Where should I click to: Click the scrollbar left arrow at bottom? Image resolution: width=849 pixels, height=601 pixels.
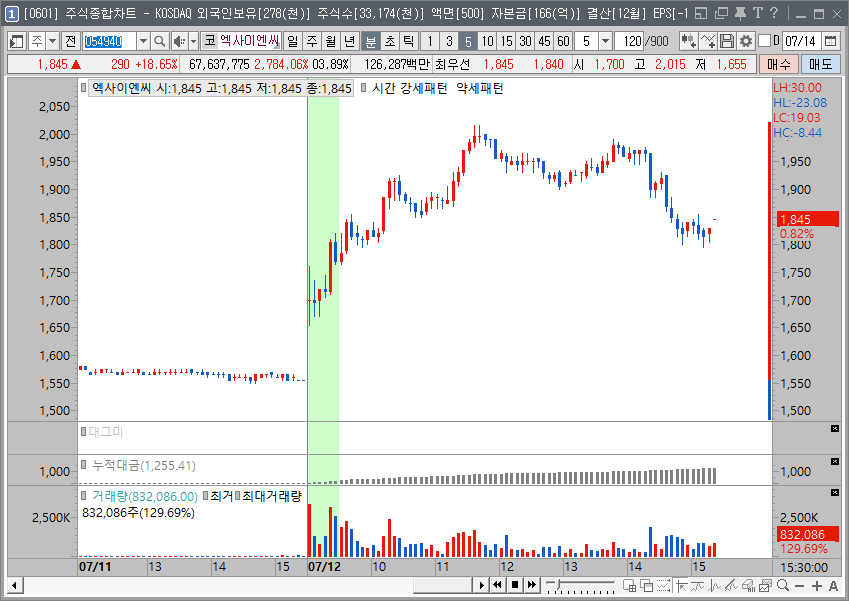[15, 585]
